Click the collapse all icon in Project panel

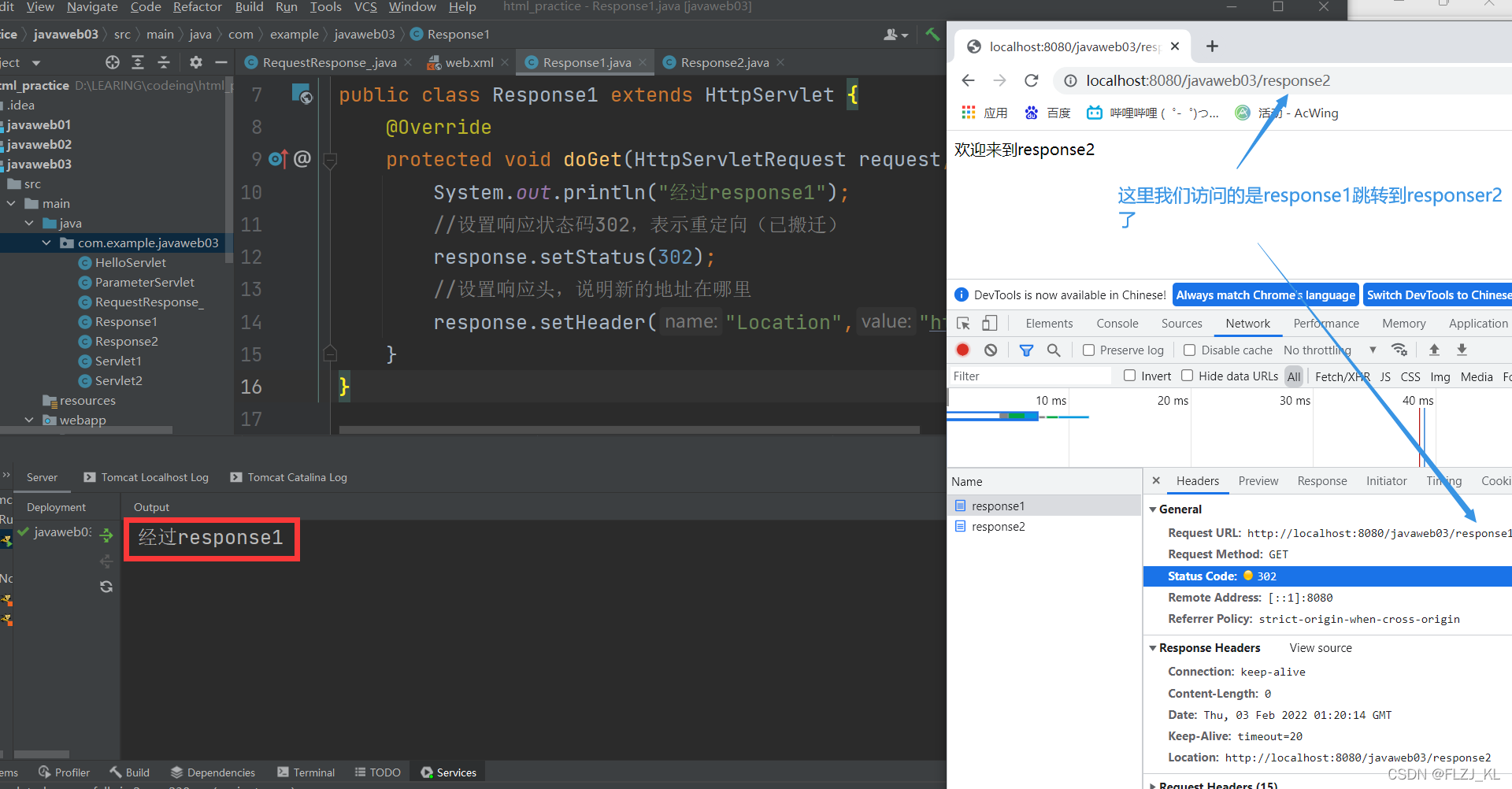point(164,62)
